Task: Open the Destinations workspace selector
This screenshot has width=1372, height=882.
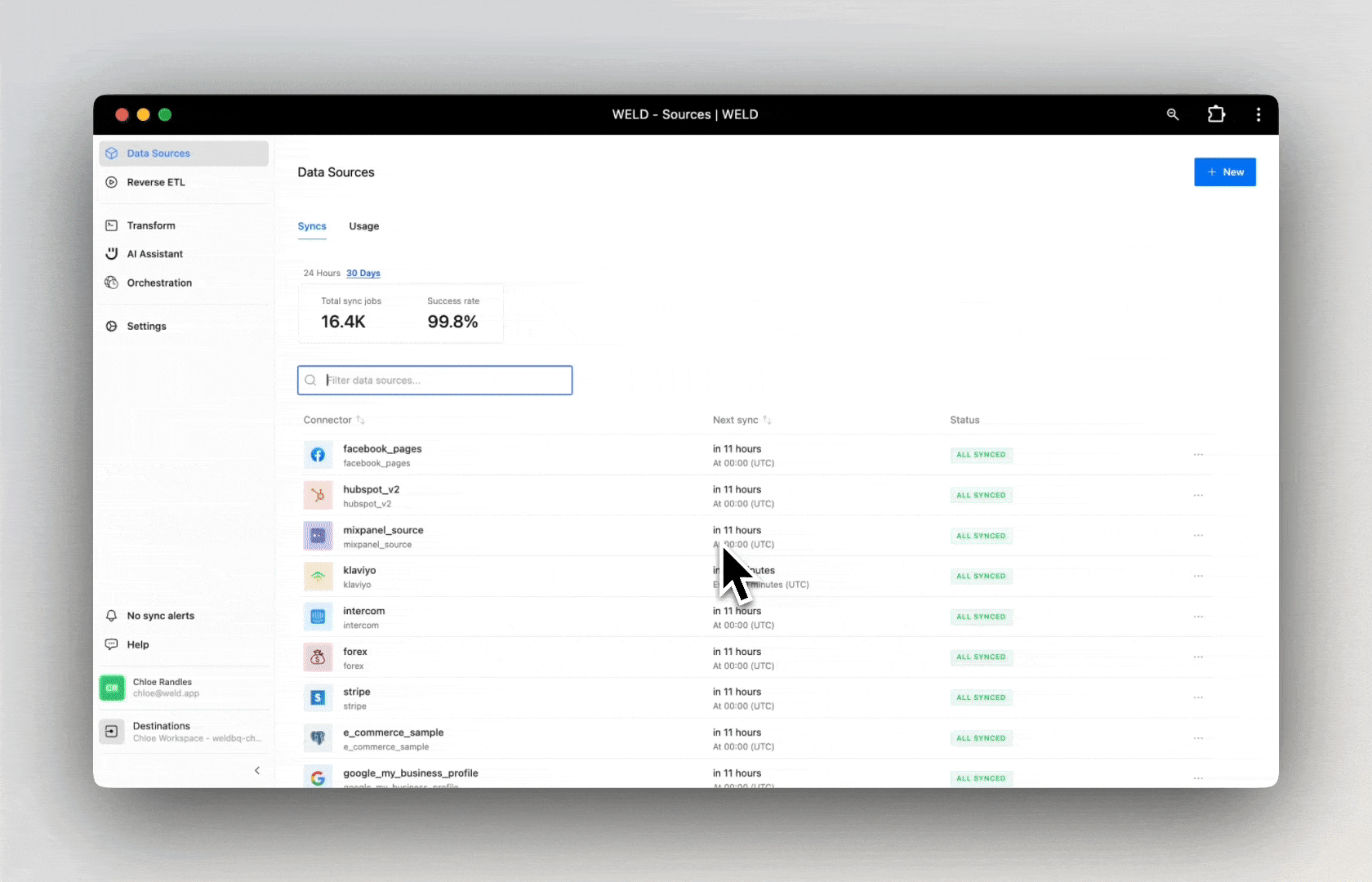Action: pyautogui.click(x=184, y=732)
